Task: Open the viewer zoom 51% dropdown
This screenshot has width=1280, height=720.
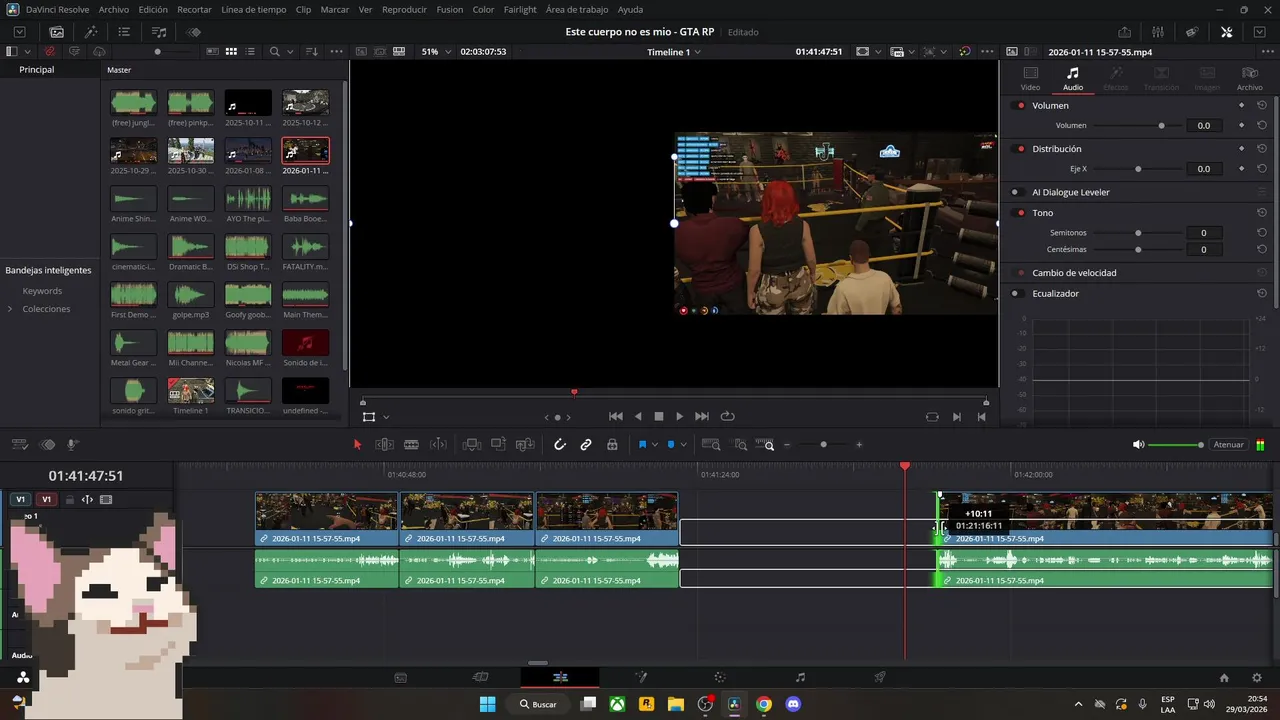Action: point(436,51)
